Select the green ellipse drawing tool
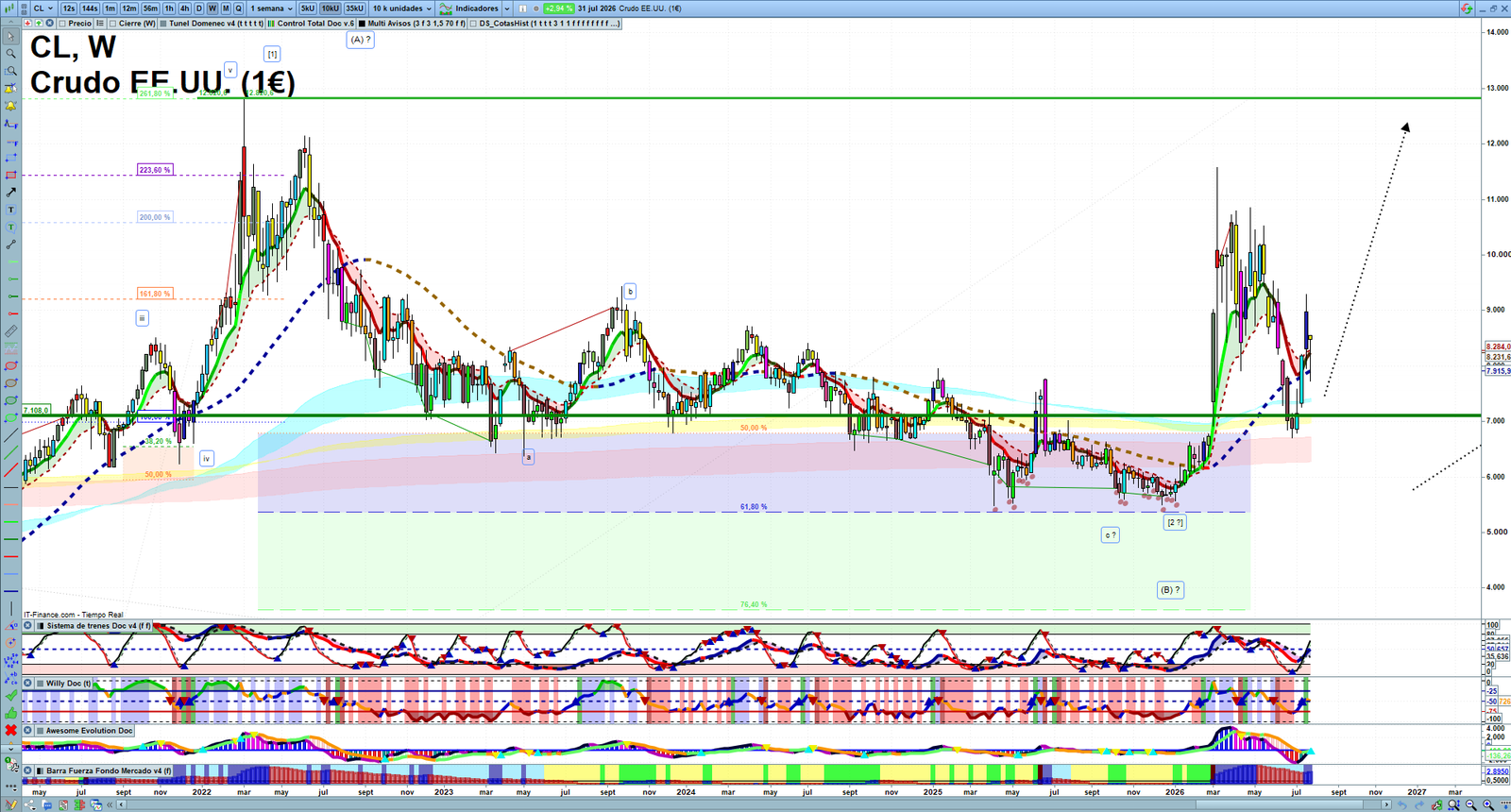 [11, 400]
